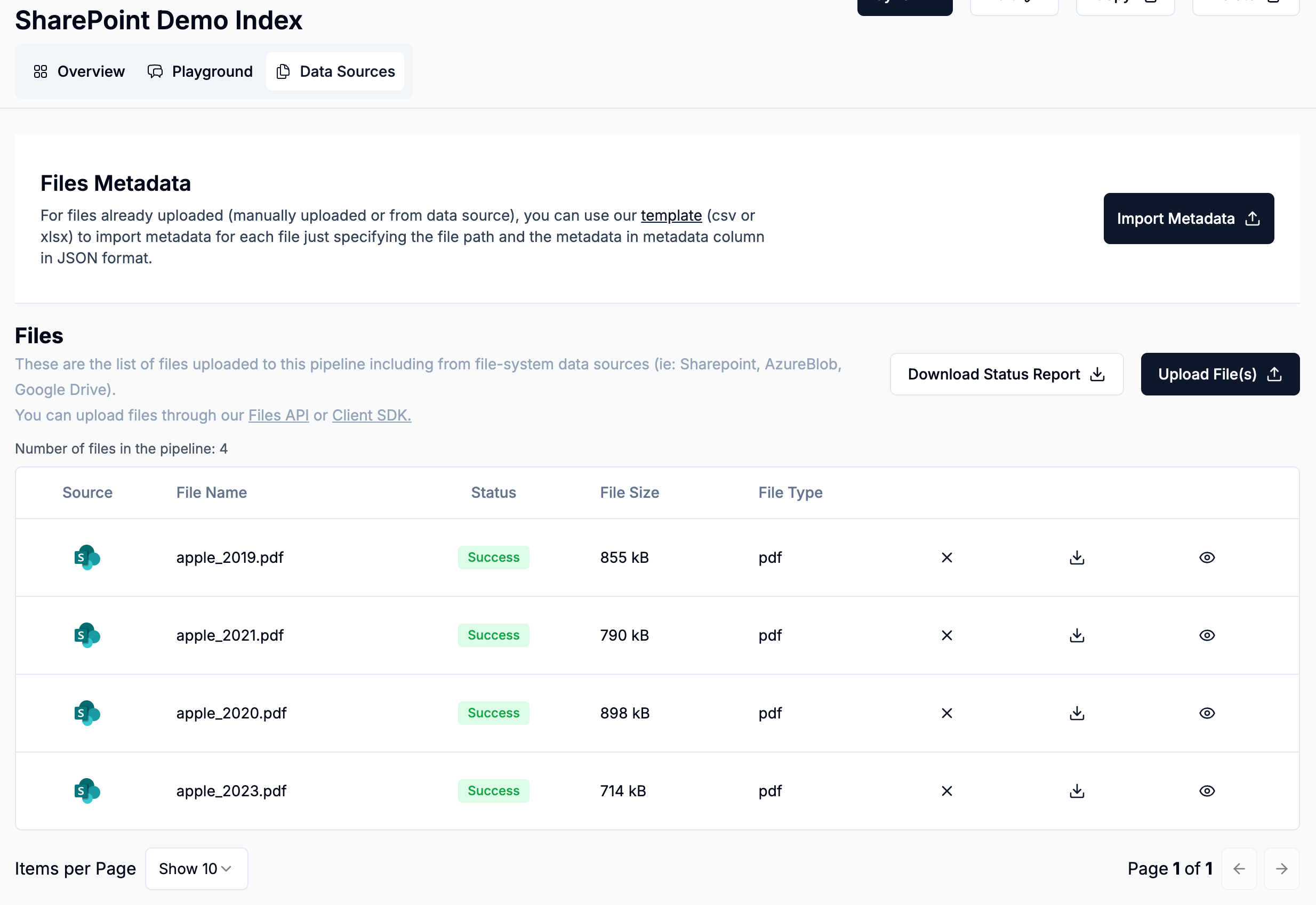
Task: Go to previous page arrow
Action: tap(1239, 868)
